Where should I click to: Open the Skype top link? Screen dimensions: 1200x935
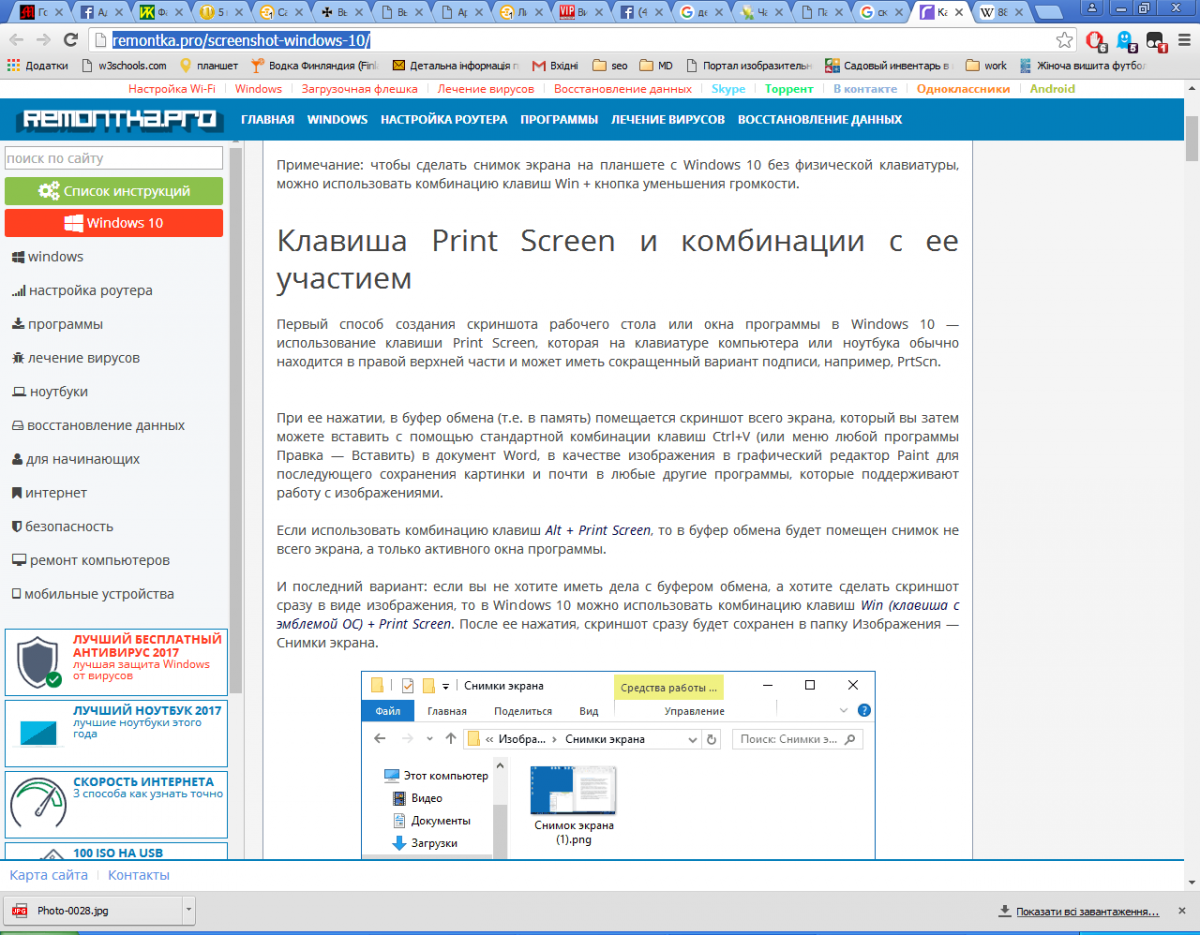pos(728,89)
